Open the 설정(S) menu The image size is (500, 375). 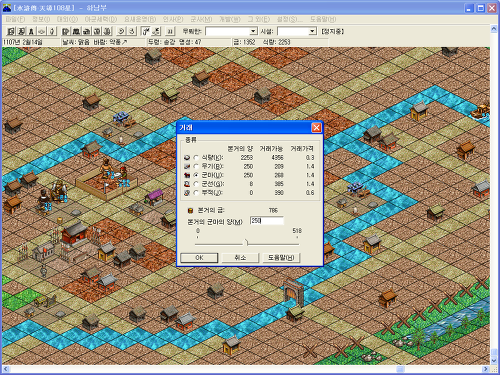290,19
